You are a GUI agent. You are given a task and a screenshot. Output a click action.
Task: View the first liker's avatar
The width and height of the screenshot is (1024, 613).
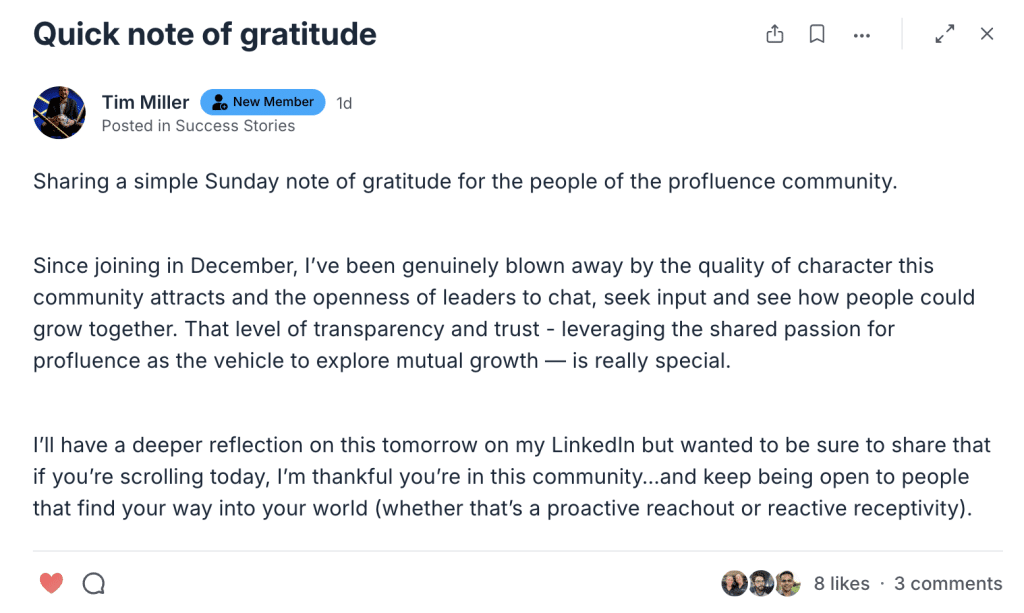[734, 583]
